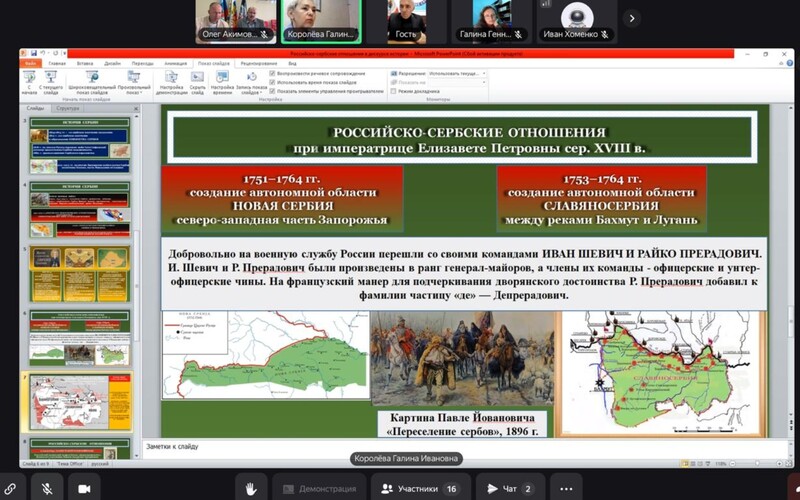Toggle the microphone mute button

[x=47, y=489]
